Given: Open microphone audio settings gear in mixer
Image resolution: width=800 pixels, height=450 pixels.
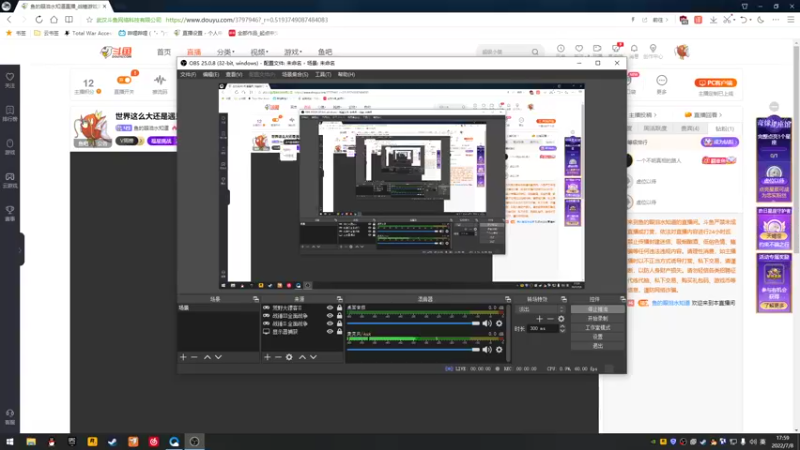Looking at the screenshot, I should [x=499, y=349].
